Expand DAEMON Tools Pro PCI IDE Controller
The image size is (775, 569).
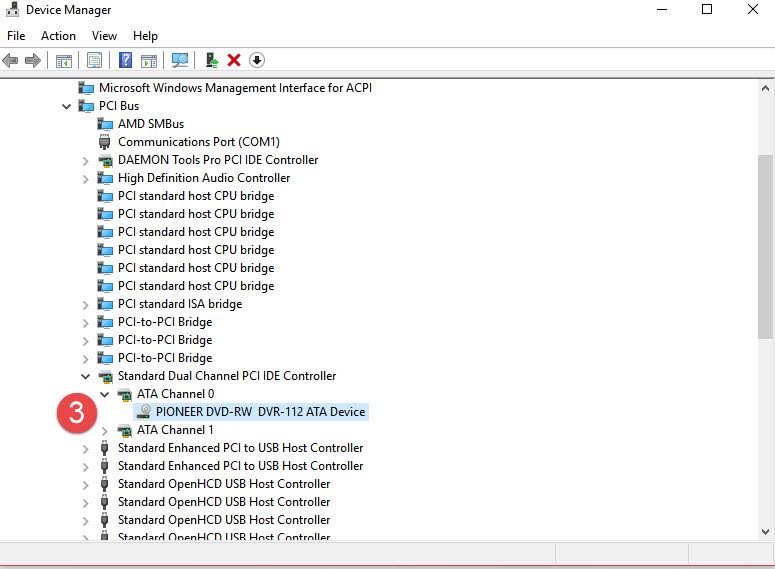click(x=86, y=160)
